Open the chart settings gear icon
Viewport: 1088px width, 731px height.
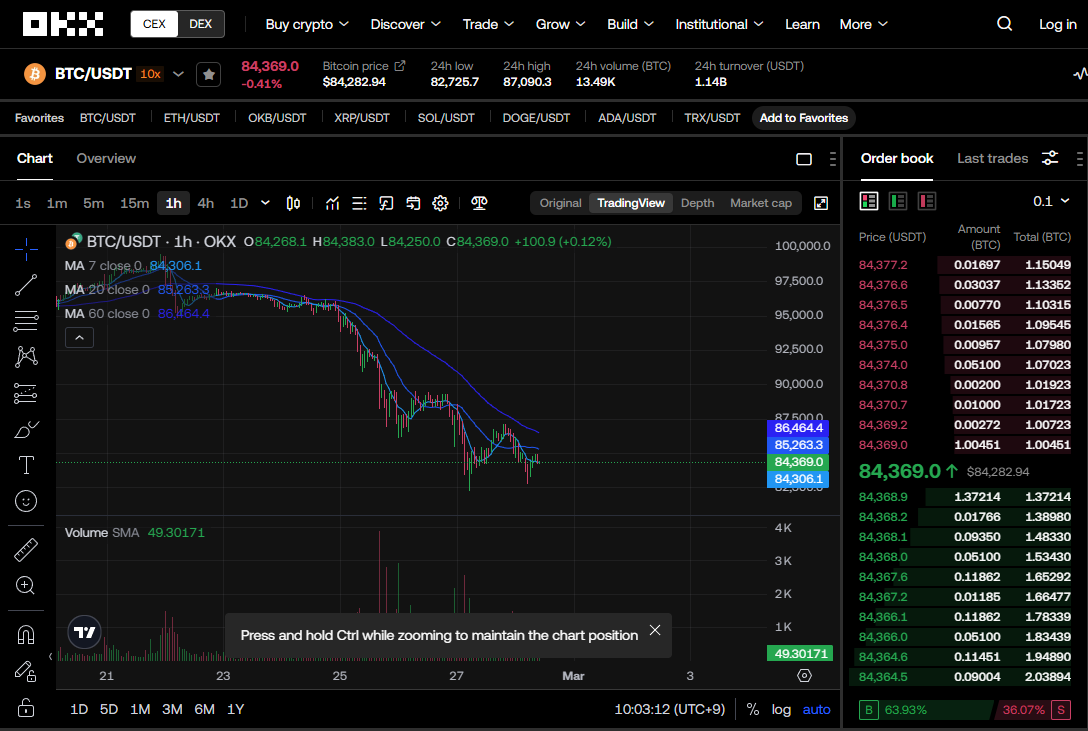pyautogui.click(x=440, y=203)
